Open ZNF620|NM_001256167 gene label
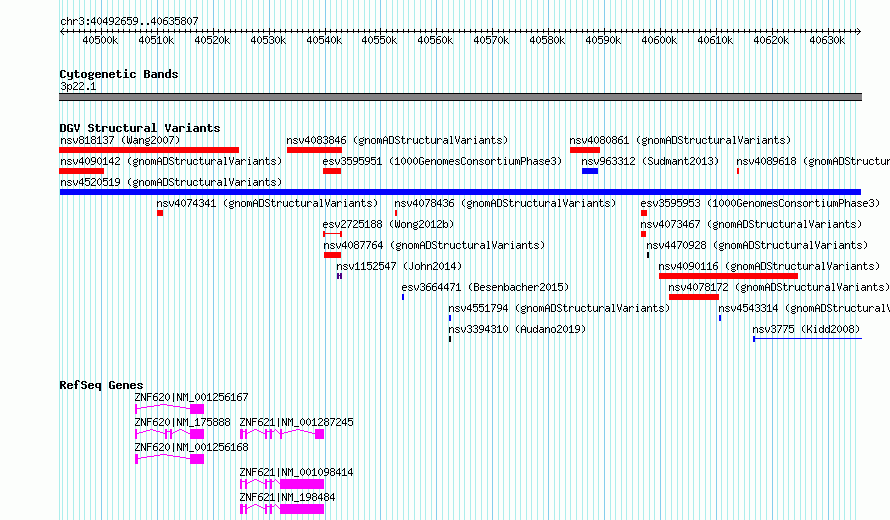The width and height of the screenshot is (890, 520). tap(191, 397)
